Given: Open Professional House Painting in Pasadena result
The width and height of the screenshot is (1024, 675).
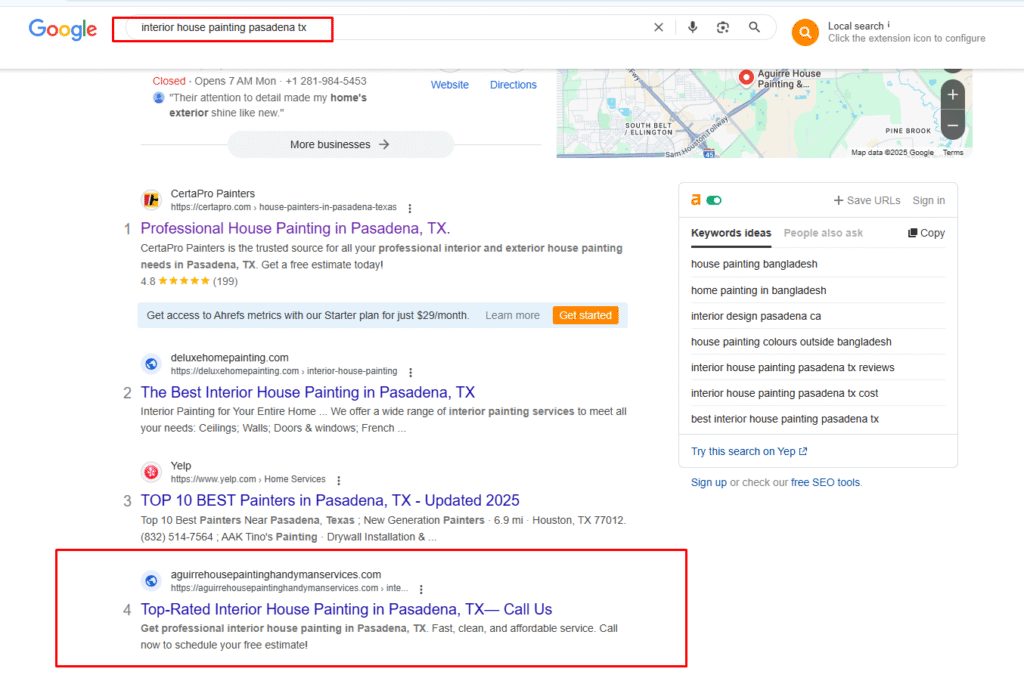Looking at the screenshot, I should (295, 228).
